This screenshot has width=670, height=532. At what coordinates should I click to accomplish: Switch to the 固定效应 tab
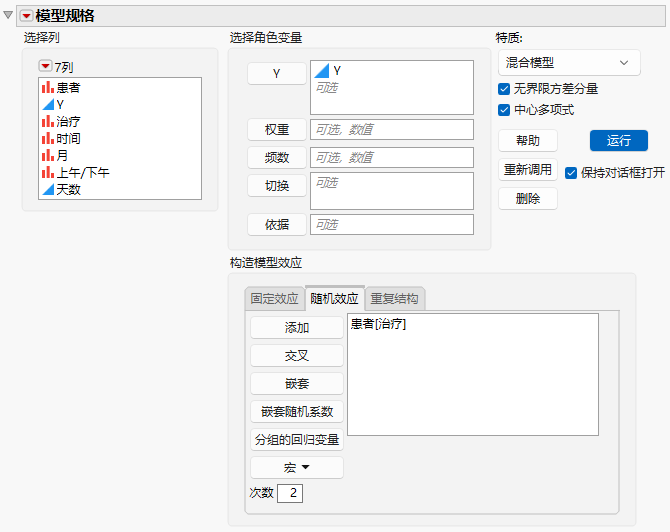274,299
